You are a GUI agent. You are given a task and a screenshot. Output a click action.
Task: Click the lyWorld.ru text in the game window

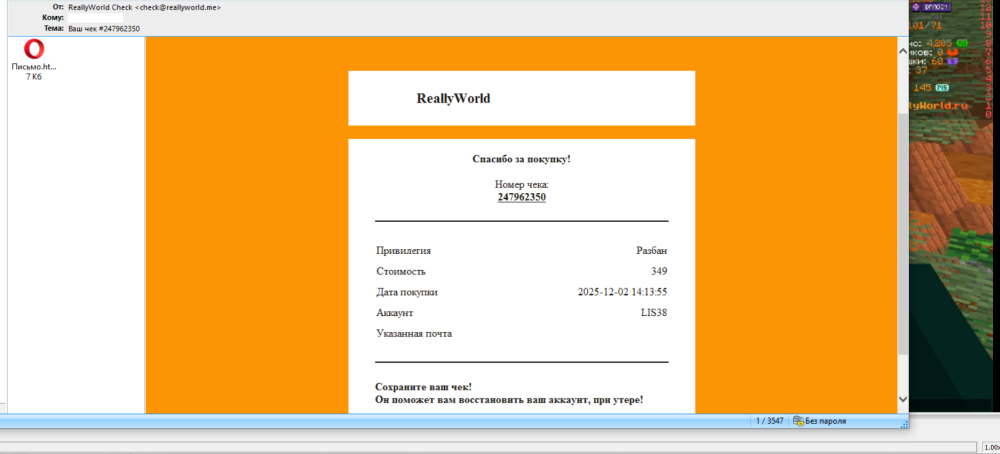[x=938, y=105]
